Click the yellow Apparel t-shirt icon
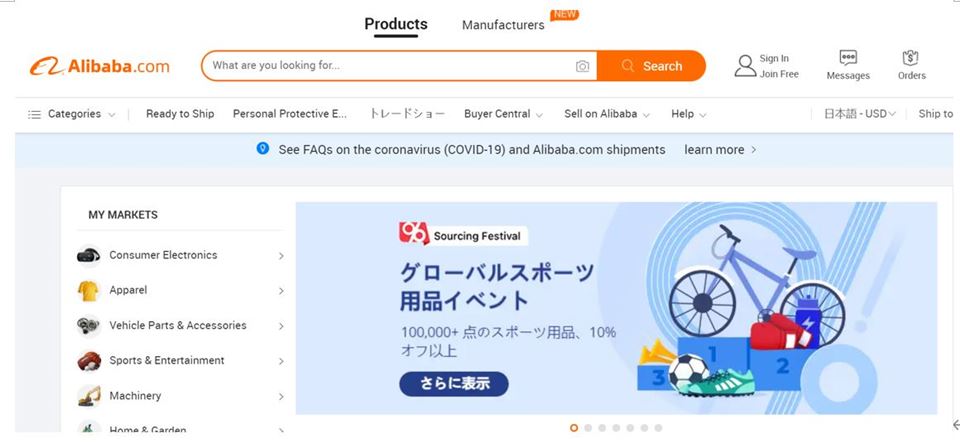Image resolution: width=960 pixels, height=443 pixels. tap(89, 290)
